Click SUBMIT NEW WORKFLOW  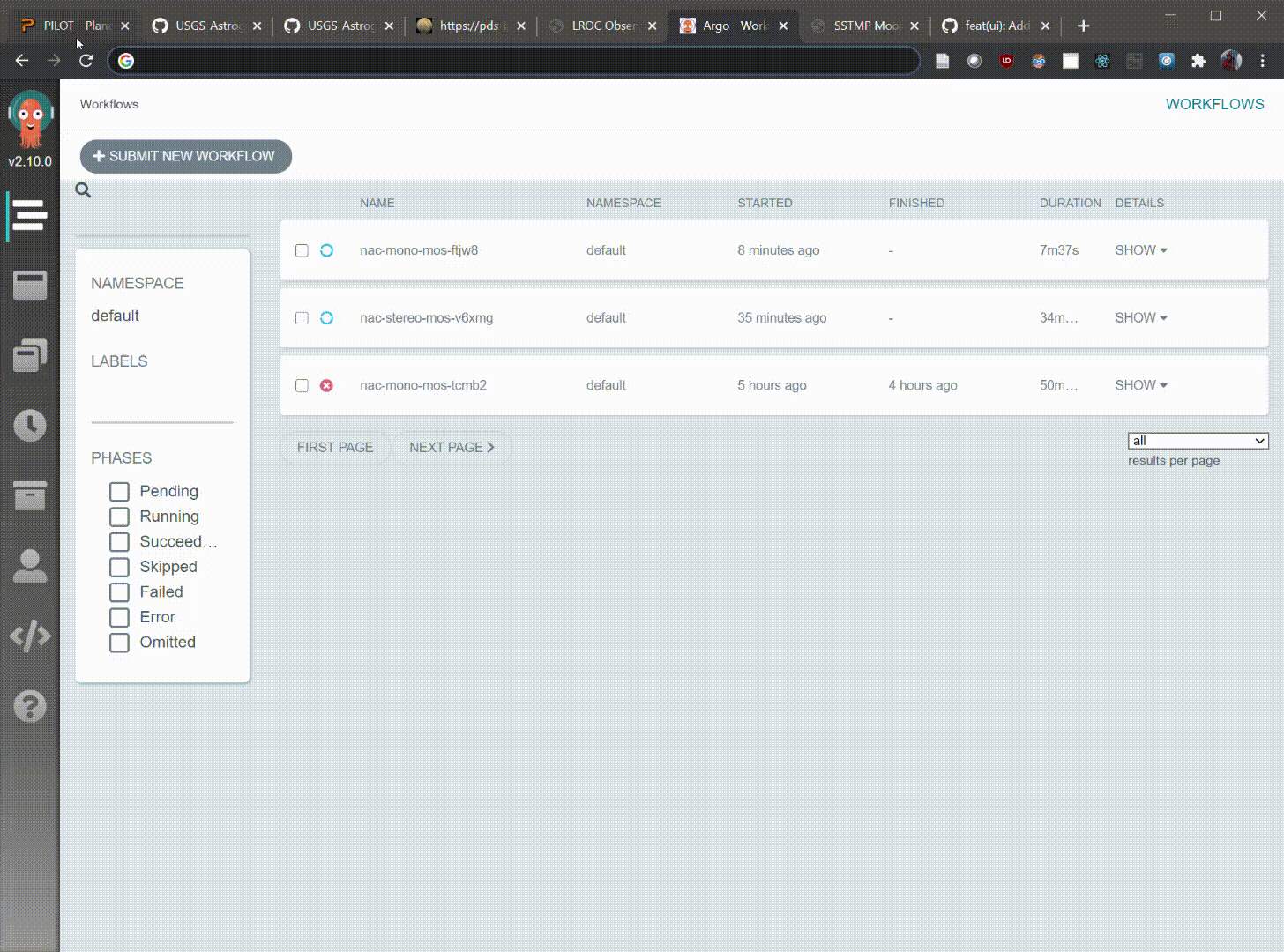point(185,156)
